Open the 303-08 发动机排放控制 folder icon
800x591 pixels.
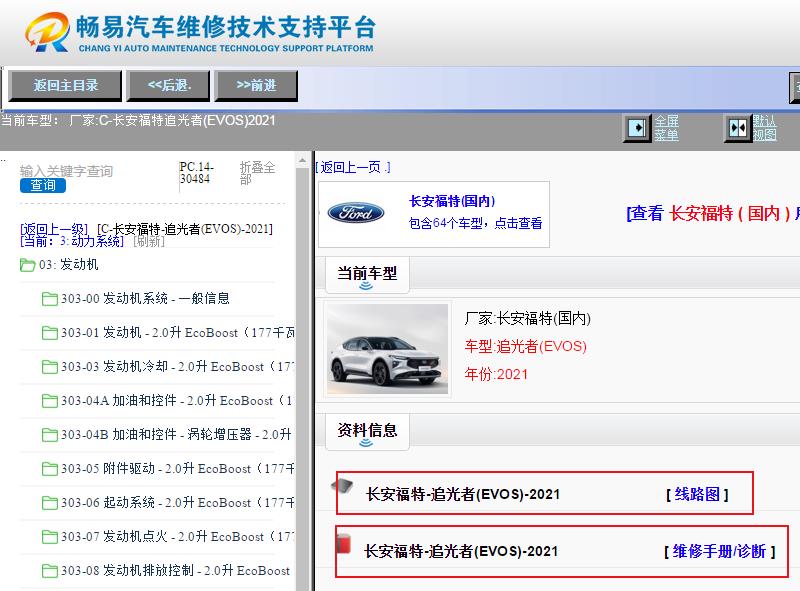coord(49,571)
